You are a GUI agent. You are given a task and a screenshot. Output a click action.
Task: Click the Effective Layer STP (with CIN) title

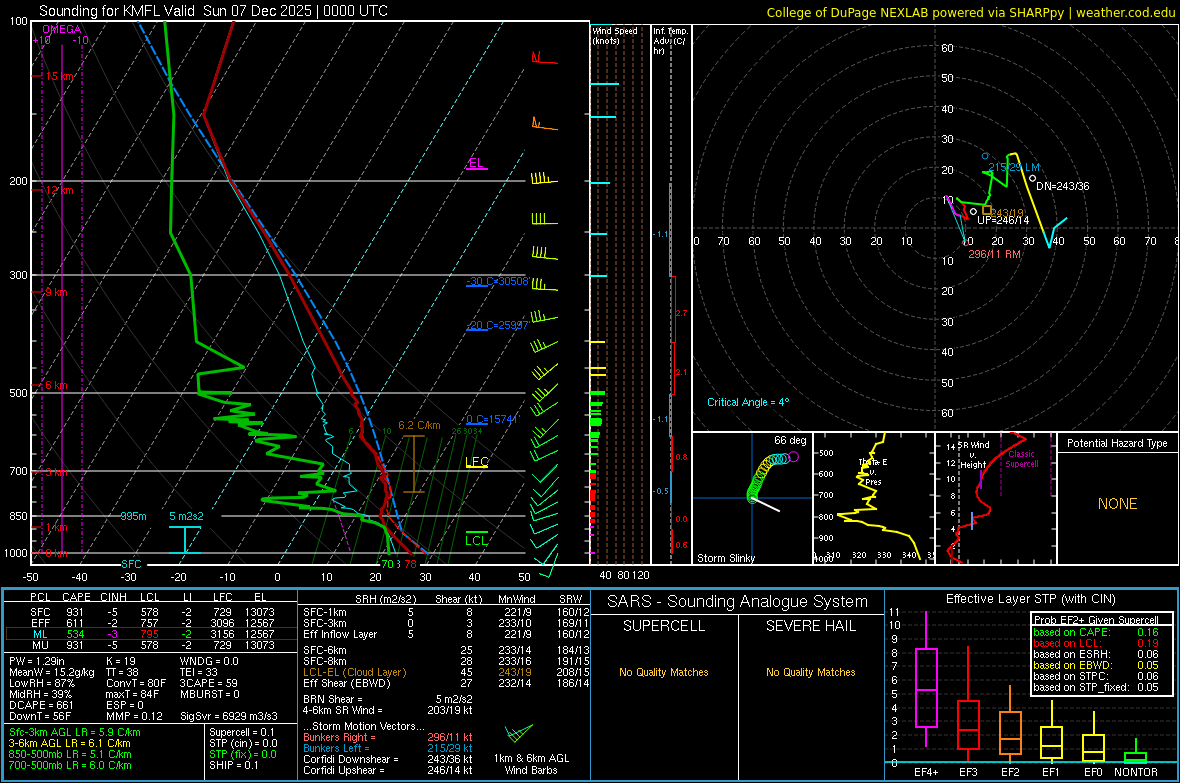point(1030,599)
